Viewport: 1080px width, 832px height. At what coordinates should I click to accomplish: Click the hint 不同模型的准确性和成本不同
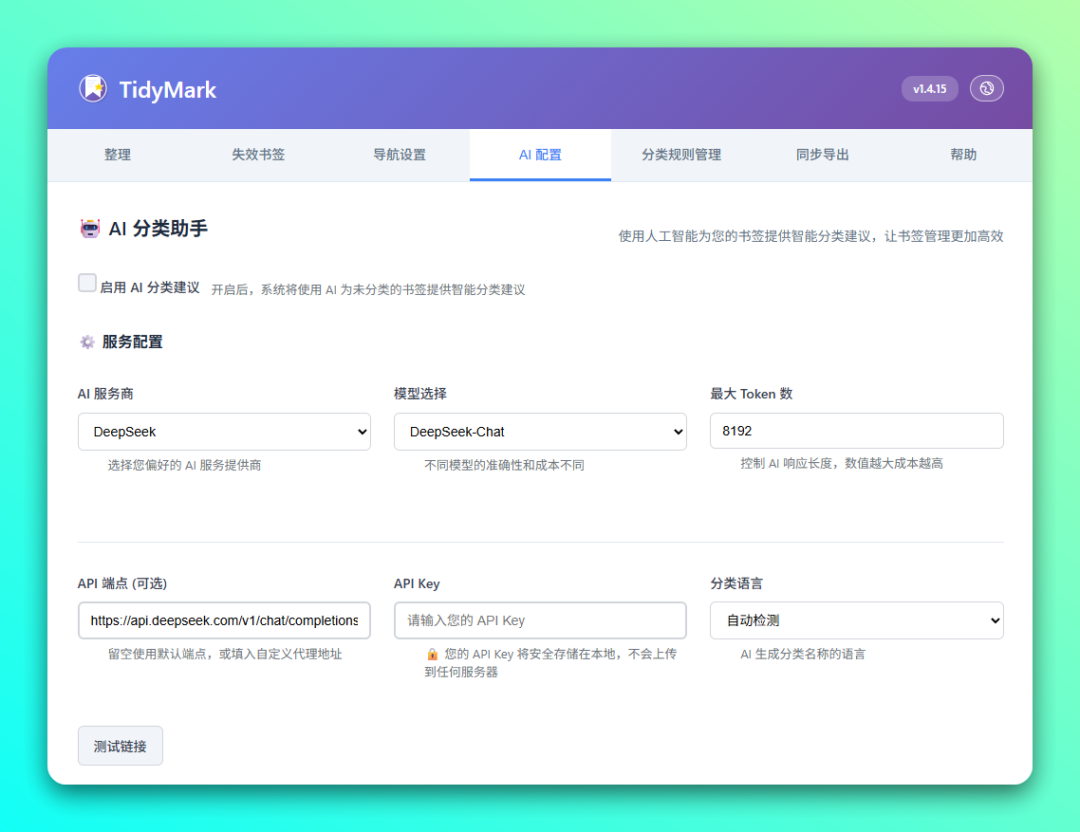coord(504,465)
